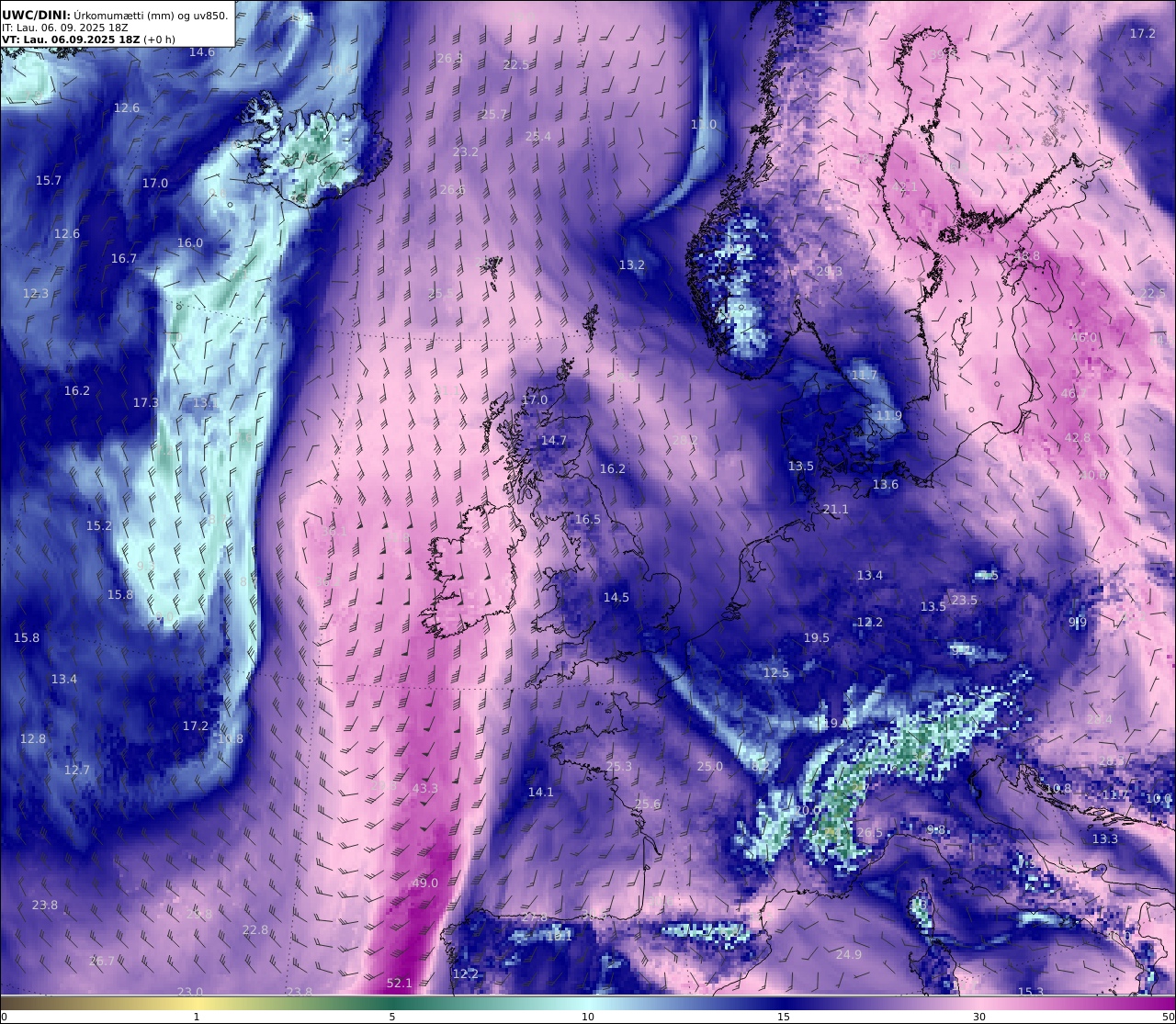1176x1024 pixels.
Task: Click the 12.8 value at lower left
Action: [x=33, y=738]
